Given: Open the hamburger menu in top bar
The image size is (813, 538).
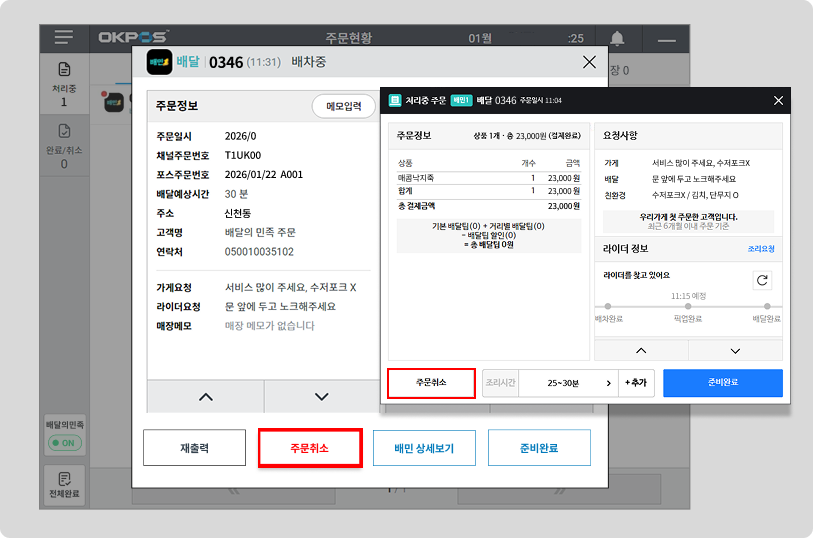Looking at the screenshot, I should 64,38.
